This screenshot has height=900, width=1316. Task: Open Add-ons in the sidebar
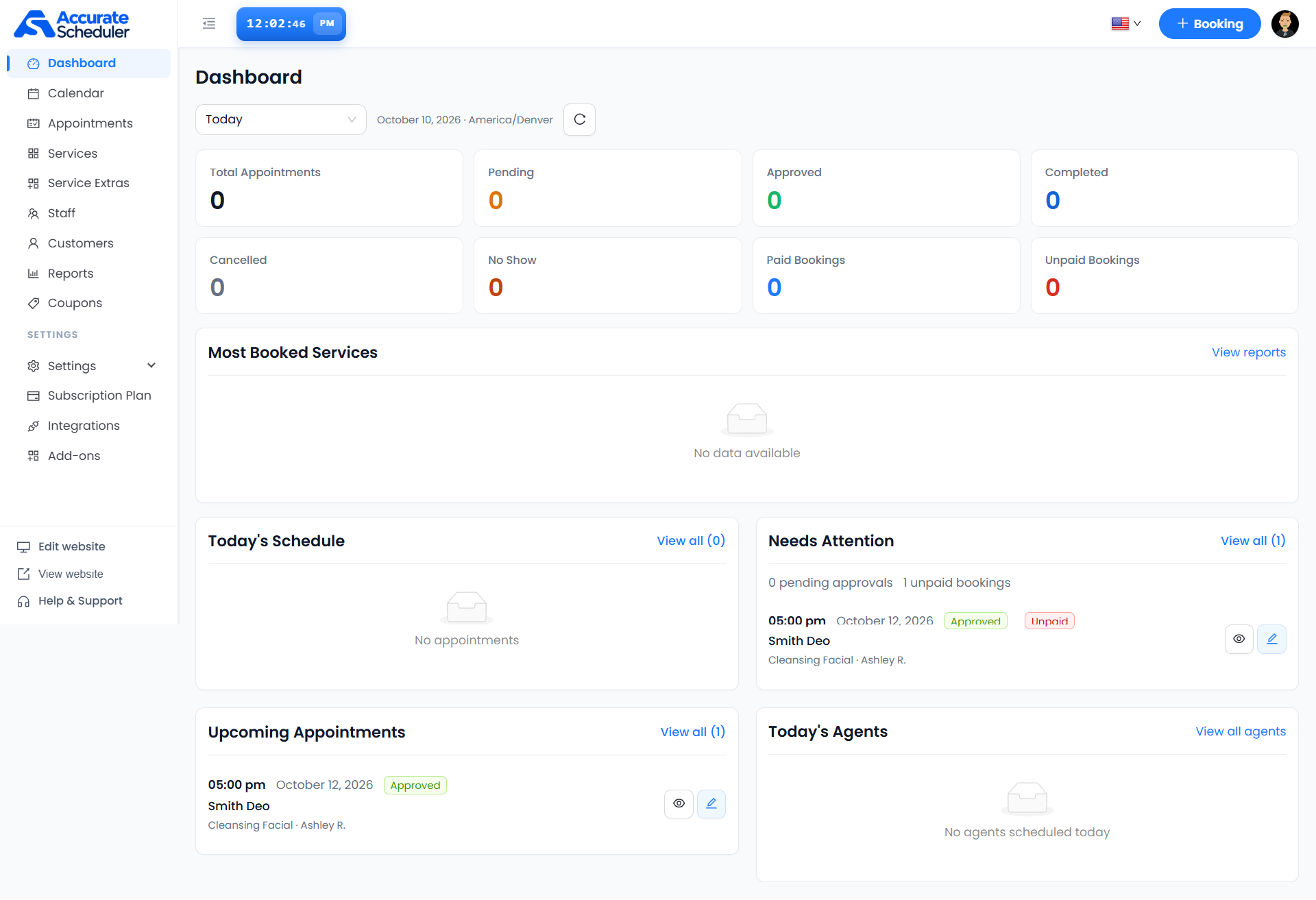pyautogui.click(x=88, y=456)
